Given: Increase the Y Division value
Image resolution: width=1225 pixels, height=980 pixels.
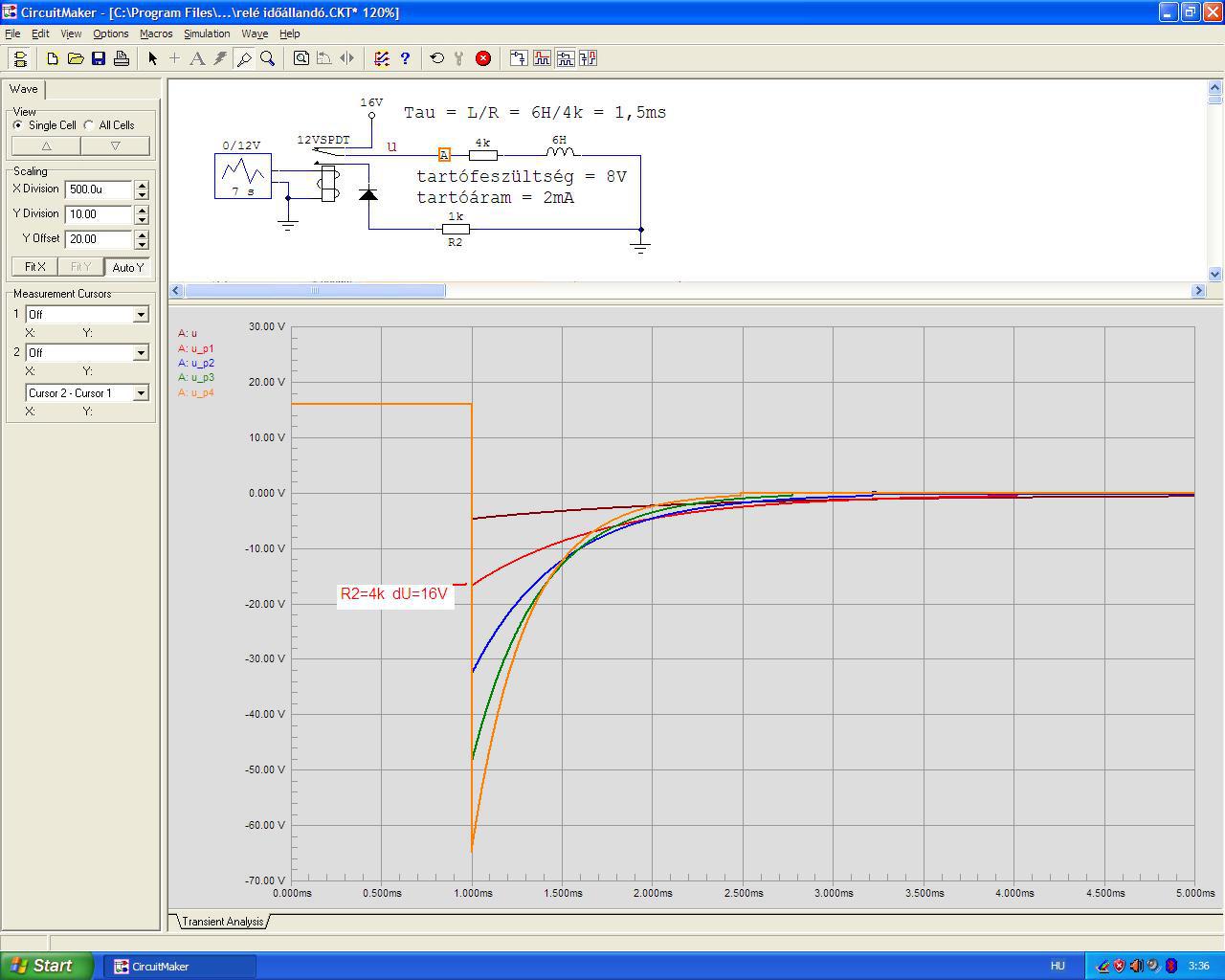Looking at the screenshot, I should 143,210.
